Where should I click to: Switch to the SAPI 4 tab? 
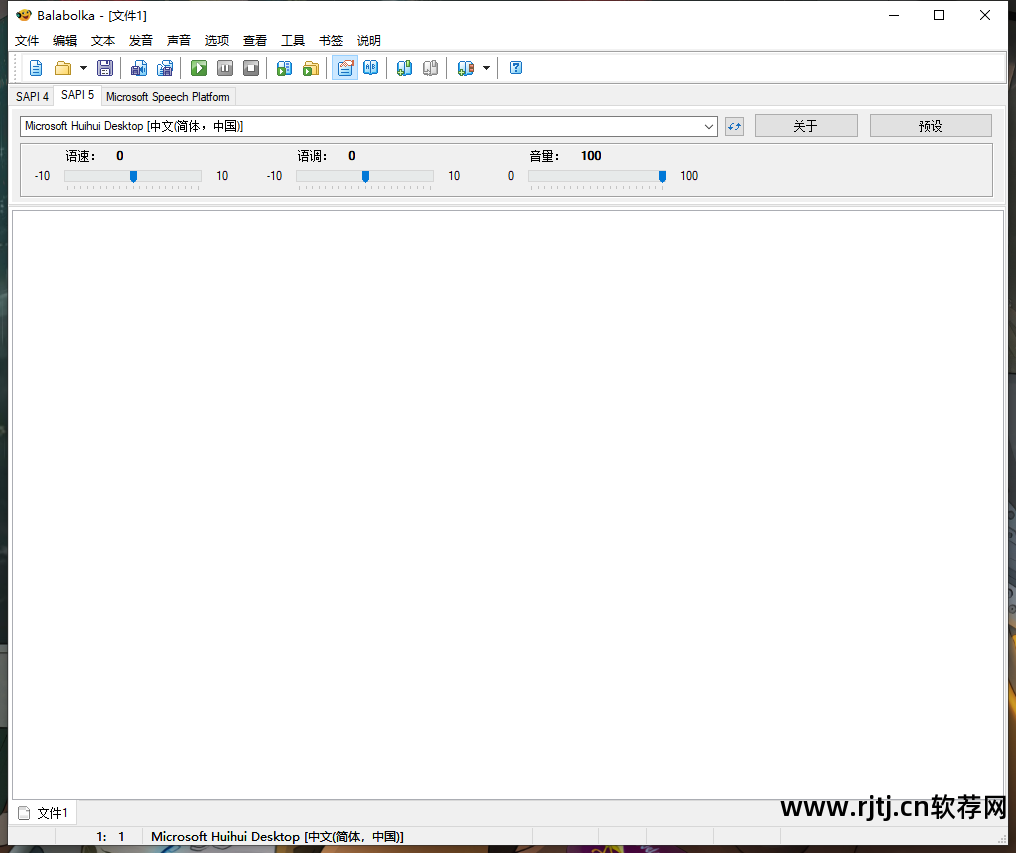tap(32, 97)
